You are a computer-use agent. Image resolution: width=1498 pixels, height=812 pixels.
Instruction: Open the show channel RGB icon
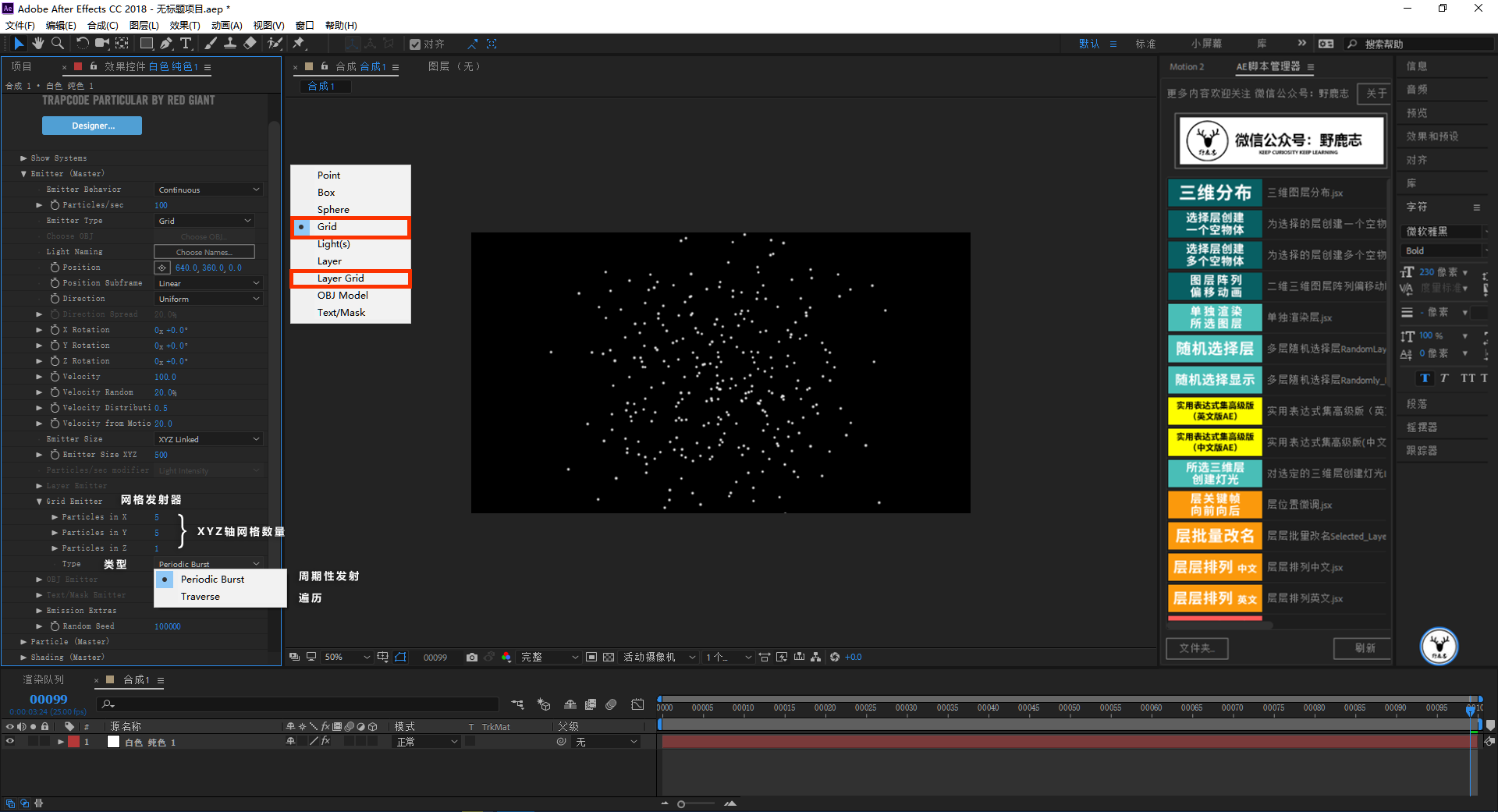[506, 658]
